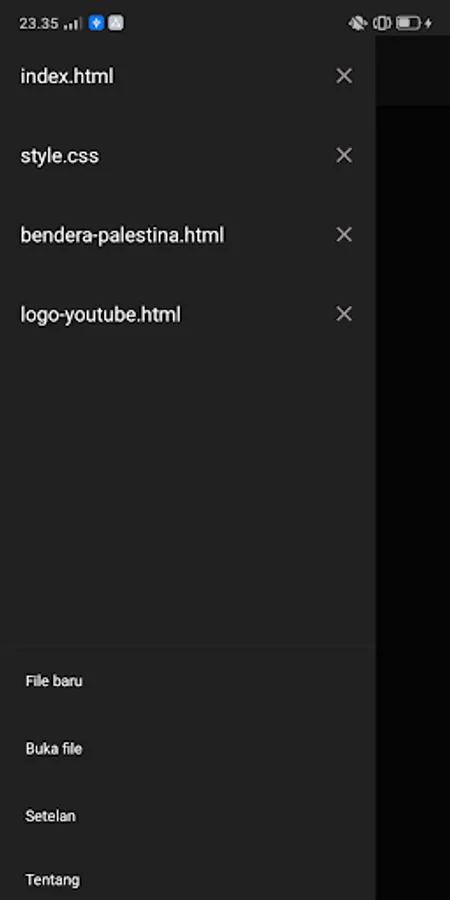Open the index.html file
The height and width of the screenshot is (900, 450).
coord(67,76)
